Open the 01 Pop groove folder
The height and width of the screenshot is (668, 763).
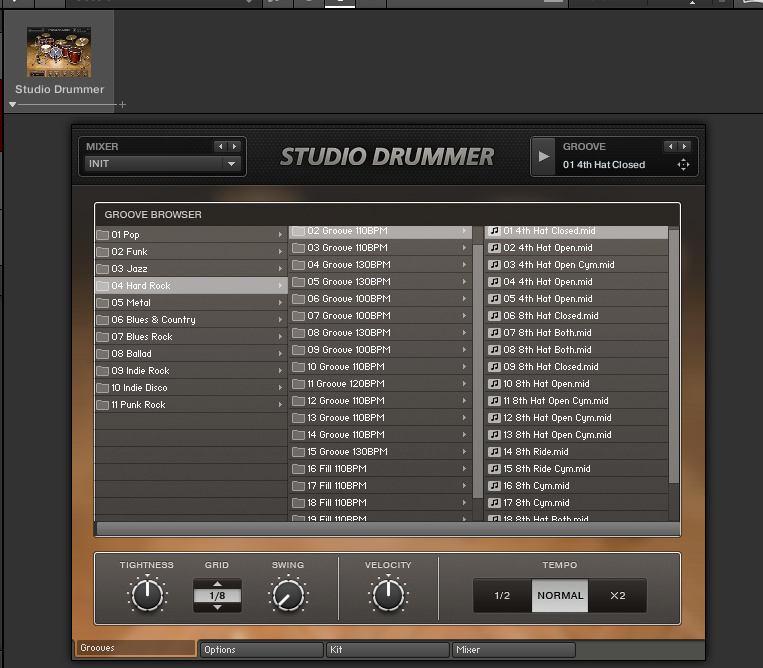coord(191,235)
